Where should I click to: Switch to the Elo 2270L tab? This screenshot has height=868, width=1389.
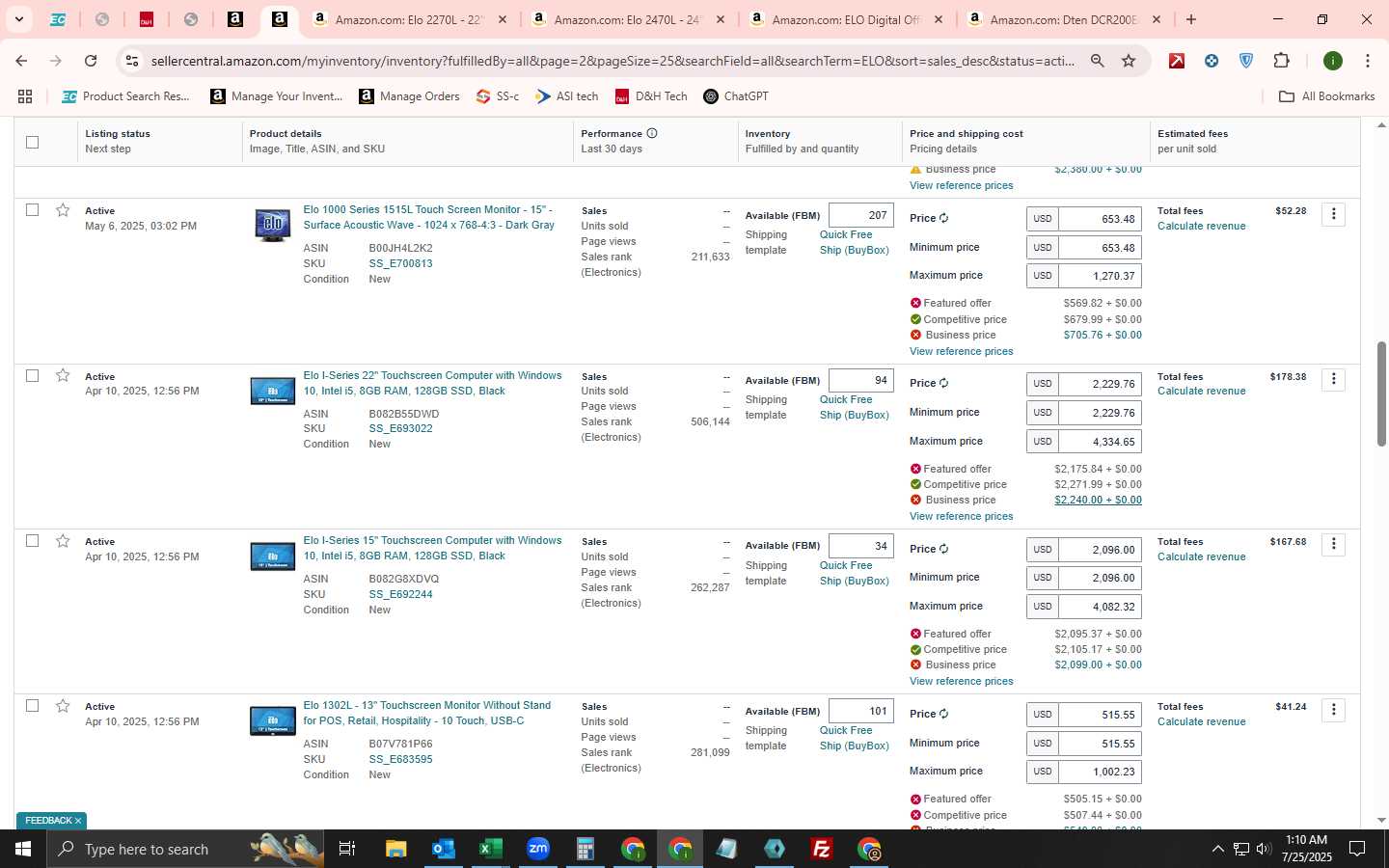[409, 19]
